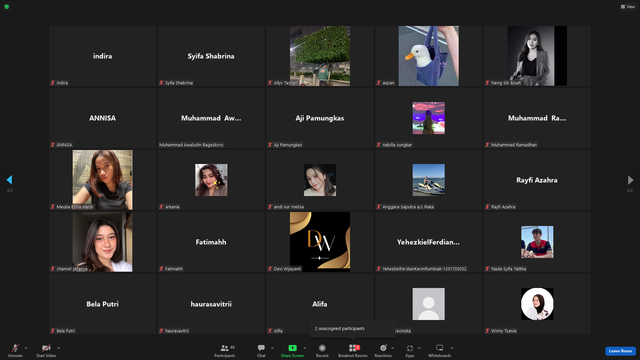This screenshot has width=640, height=360.
Task: Go to next gallery page arrow
Action: click(x=630, y=180)
